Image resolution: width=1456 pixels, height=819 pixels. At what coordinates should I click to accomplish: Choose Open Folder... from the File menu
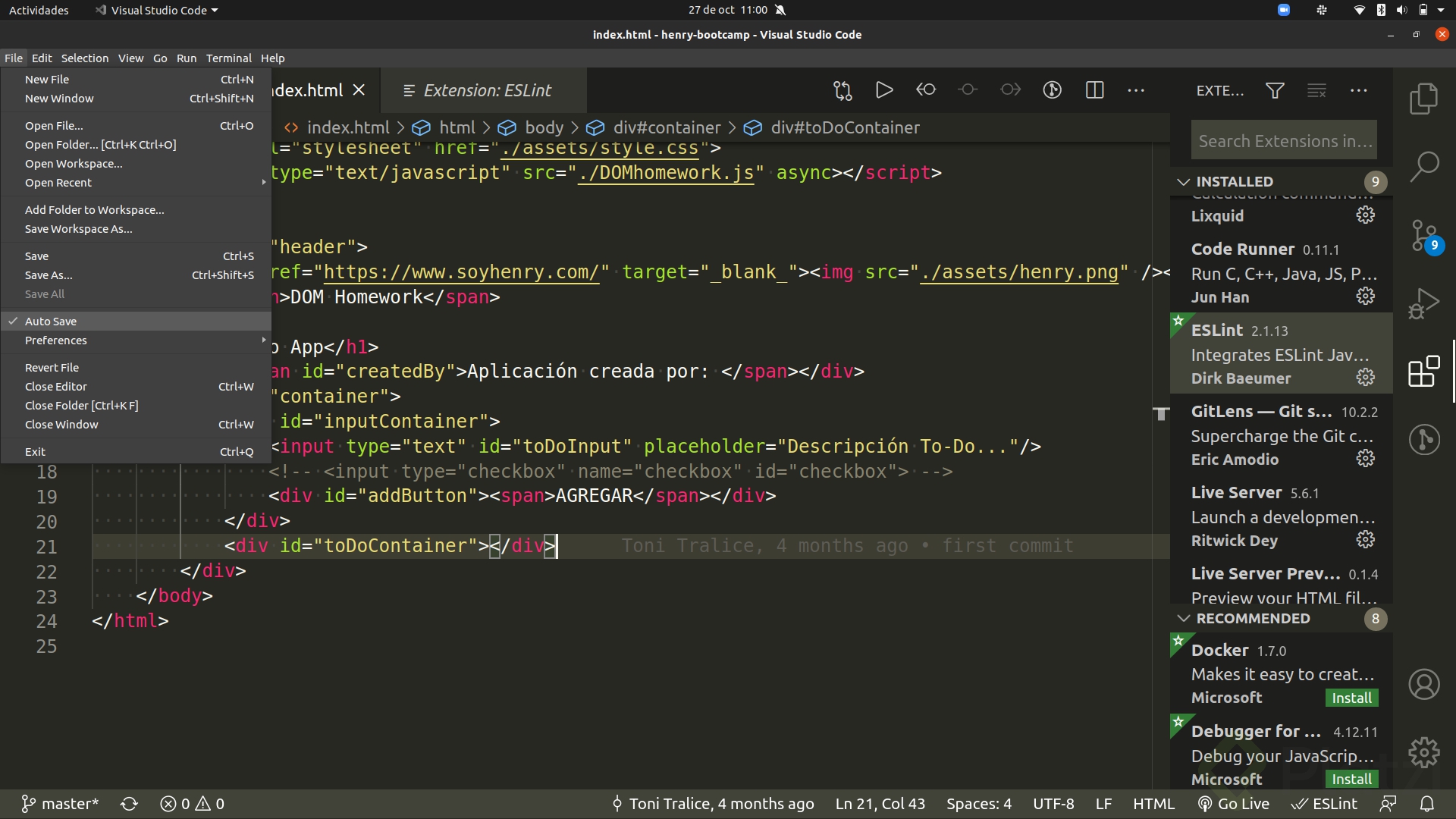point(136,145)
